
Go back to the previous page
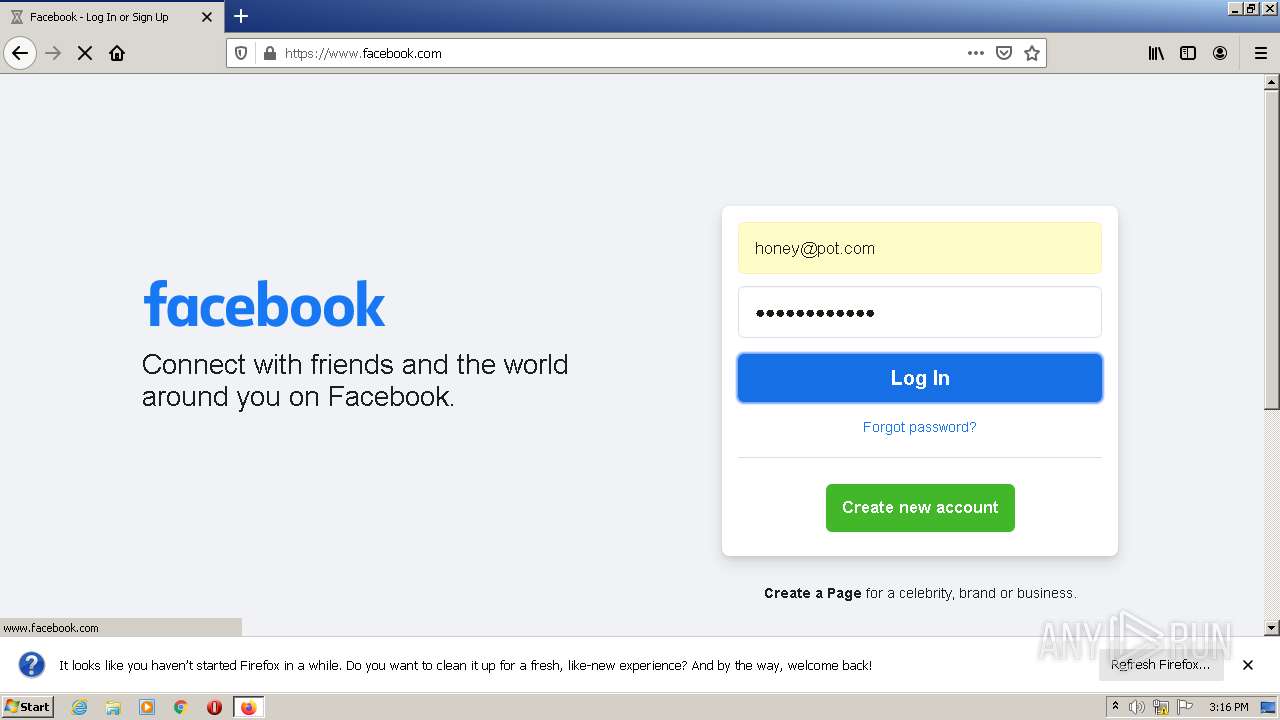pos(20,53)
